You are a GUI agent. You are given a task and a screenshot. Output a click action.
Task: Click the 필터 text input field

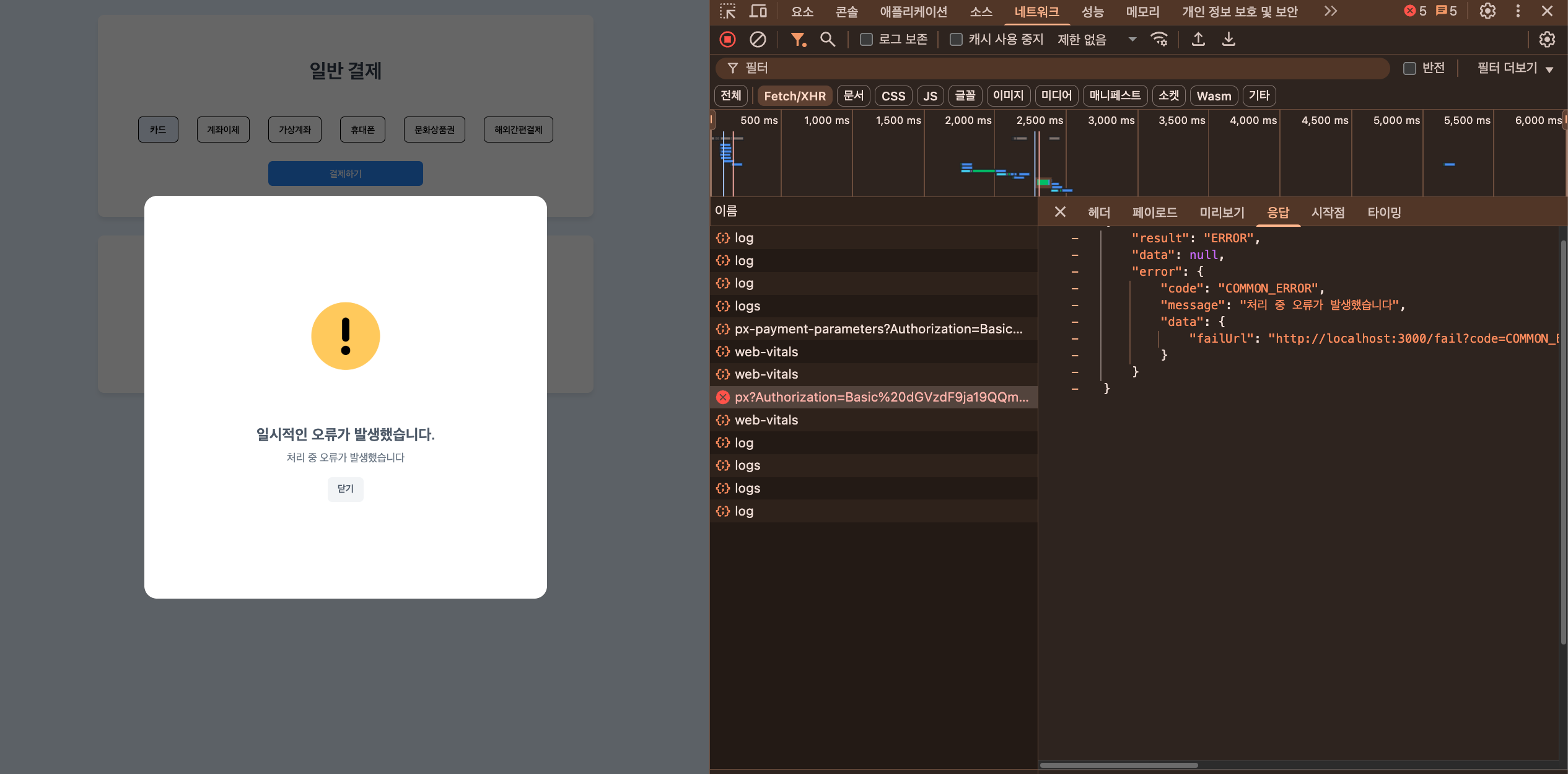pos(1053,68)
